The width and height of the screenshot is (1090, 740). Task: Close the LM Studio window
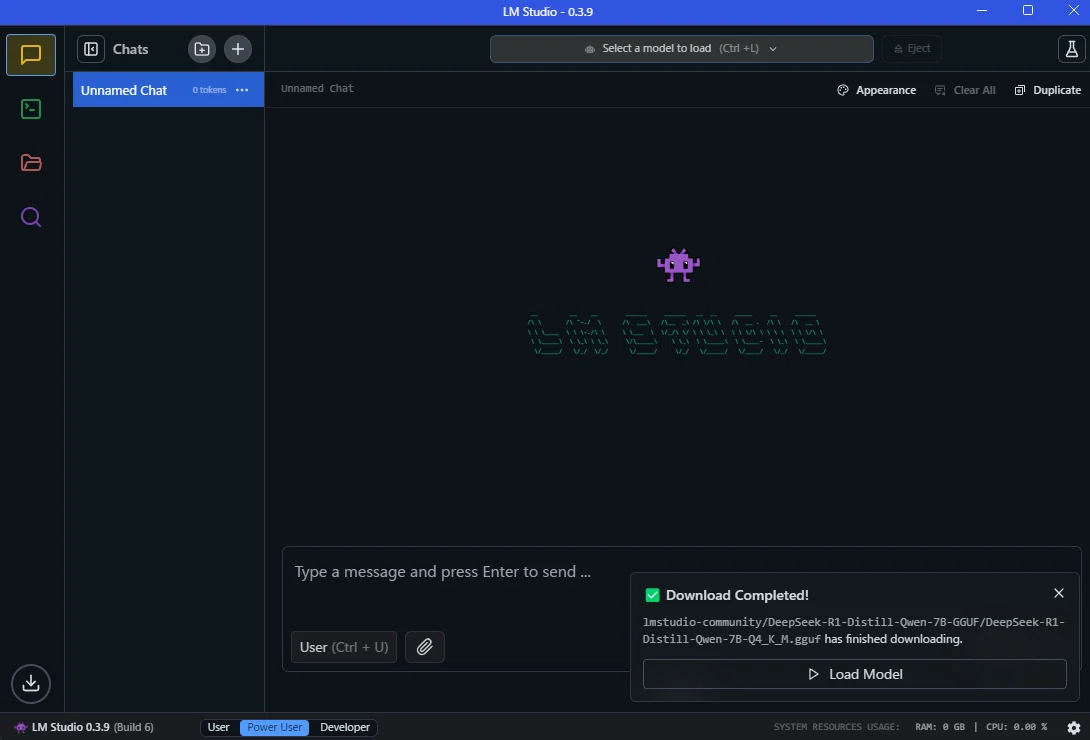1073,10
